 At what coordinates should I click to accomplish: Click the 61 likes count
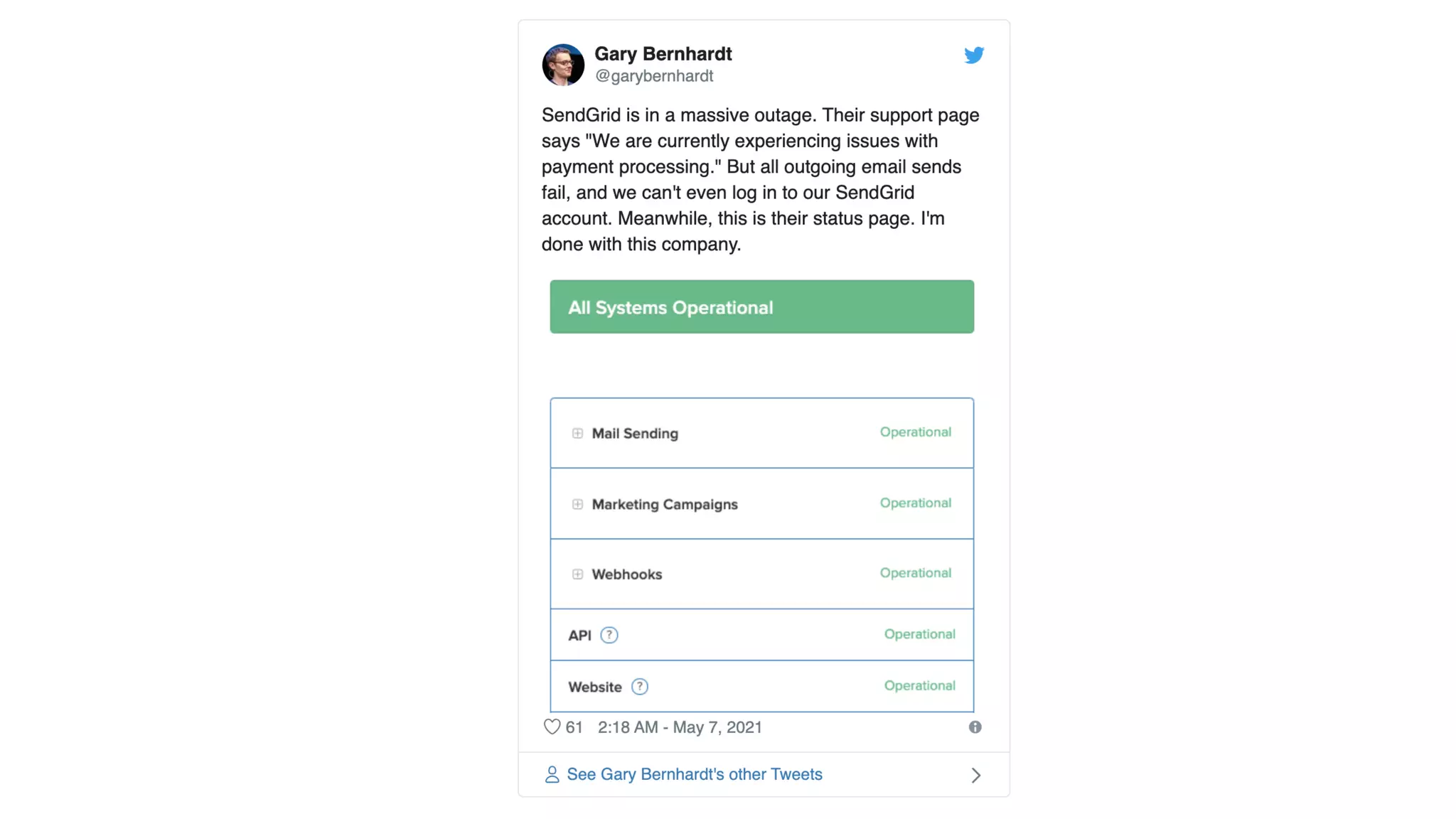(574, 727)
